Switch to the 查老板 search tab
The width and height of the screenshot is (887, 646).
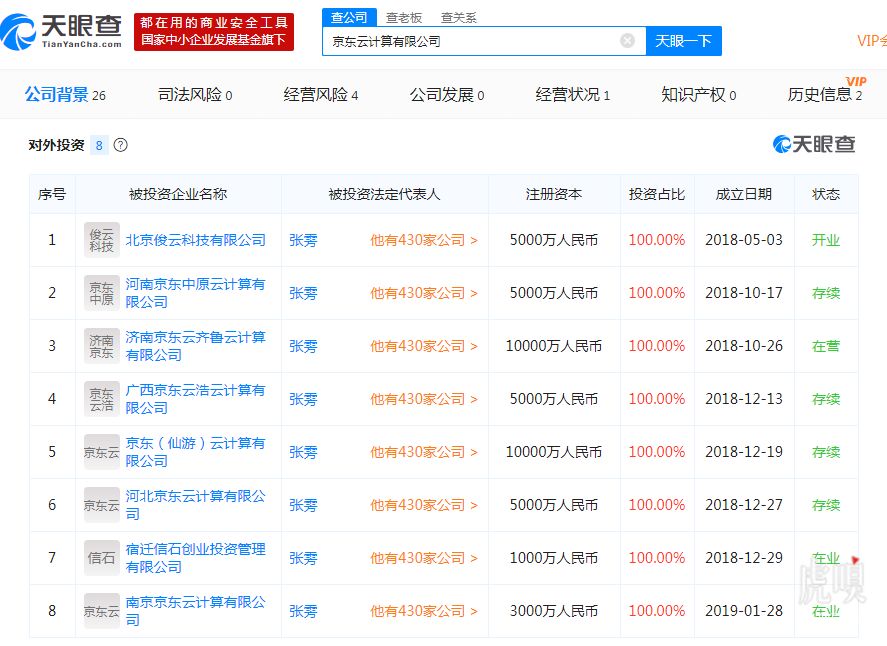[404, 18]
